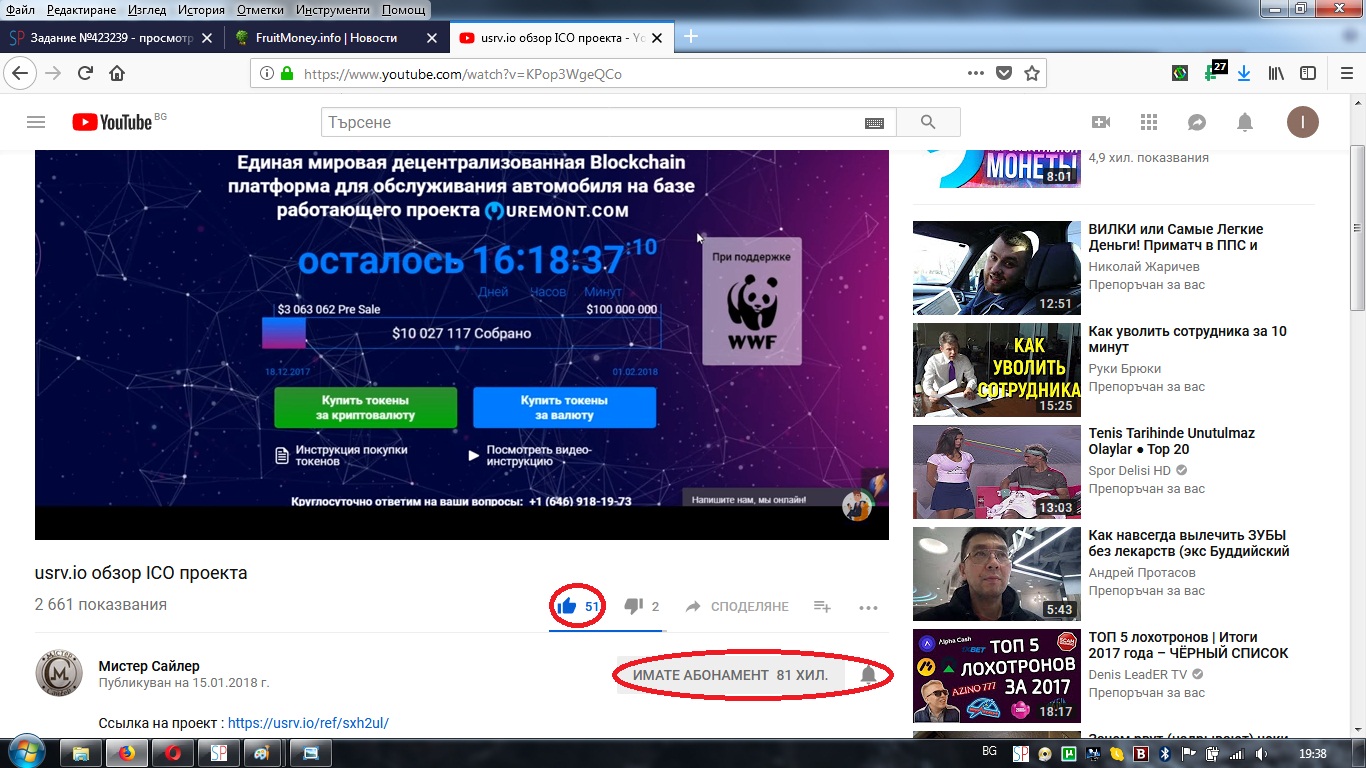Go back with browser back arrow
Image resolution: width=1366 pixels, height=768 pixels.
pyautogui.click(x=21, y=73)
